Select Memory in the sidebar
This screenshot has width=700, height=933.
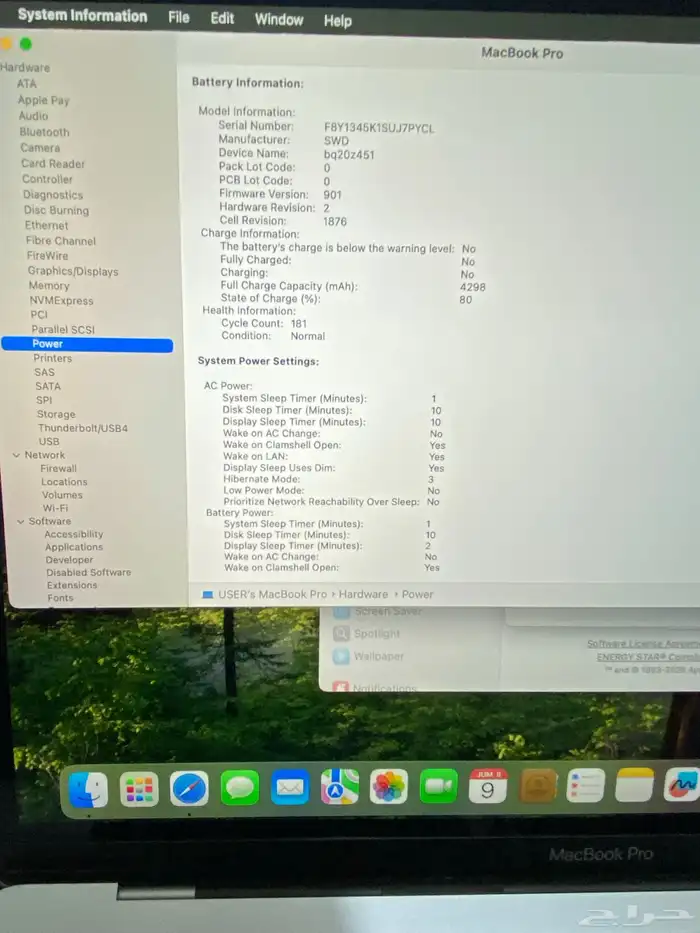click(x=49, y=286)
